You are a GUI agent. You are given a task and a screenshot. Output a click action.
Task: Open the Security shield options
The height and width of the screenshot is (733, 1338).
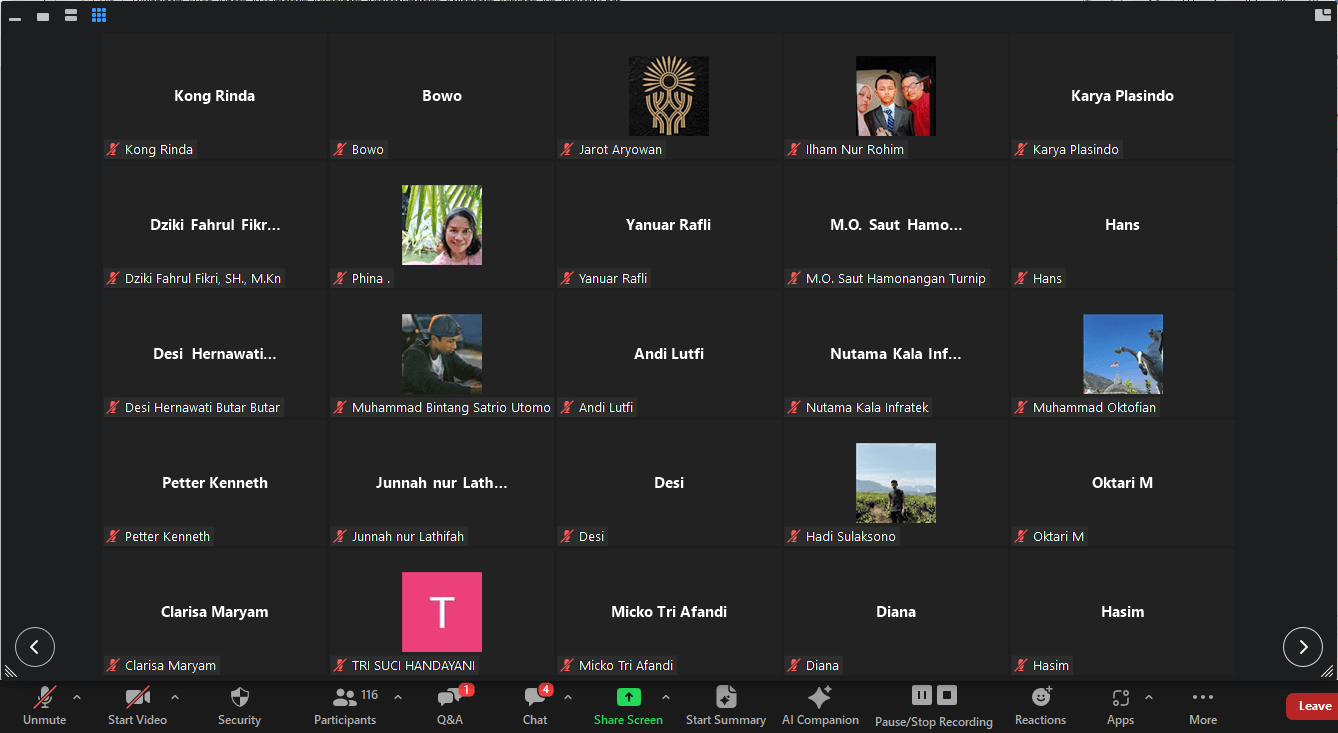[x=239, y=705]
